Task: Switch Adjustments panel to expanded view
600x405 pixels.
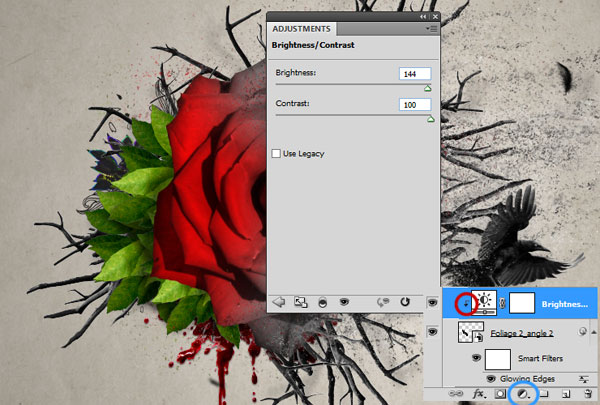Action: [x=301, y=300]
